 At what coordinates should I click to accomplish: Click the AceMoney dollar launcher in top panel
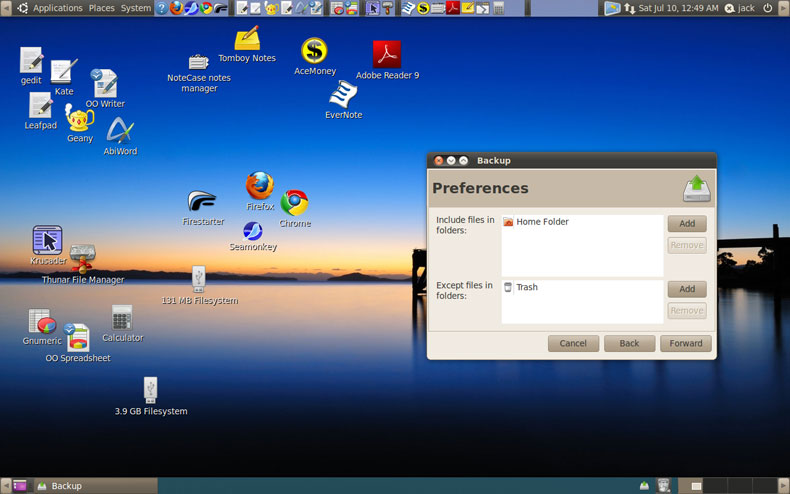423,8
